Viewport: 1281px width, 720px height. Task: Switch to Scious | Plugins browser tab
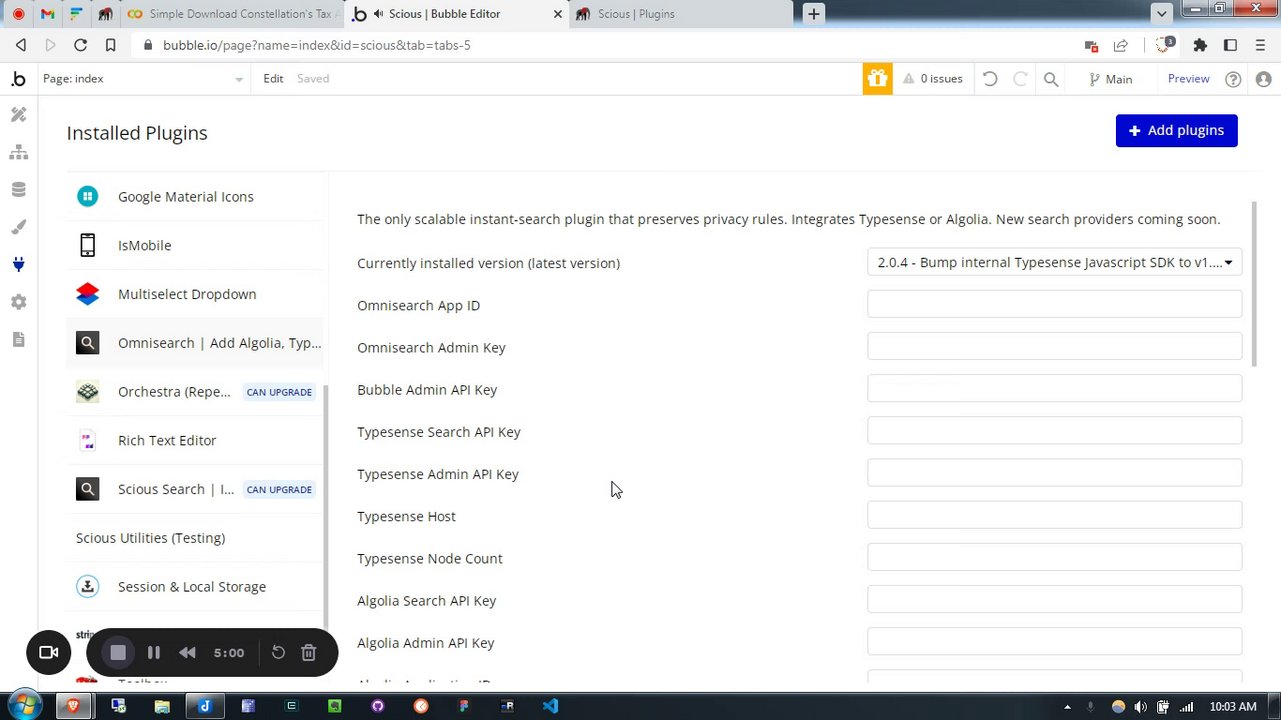(x=682, y=14)
